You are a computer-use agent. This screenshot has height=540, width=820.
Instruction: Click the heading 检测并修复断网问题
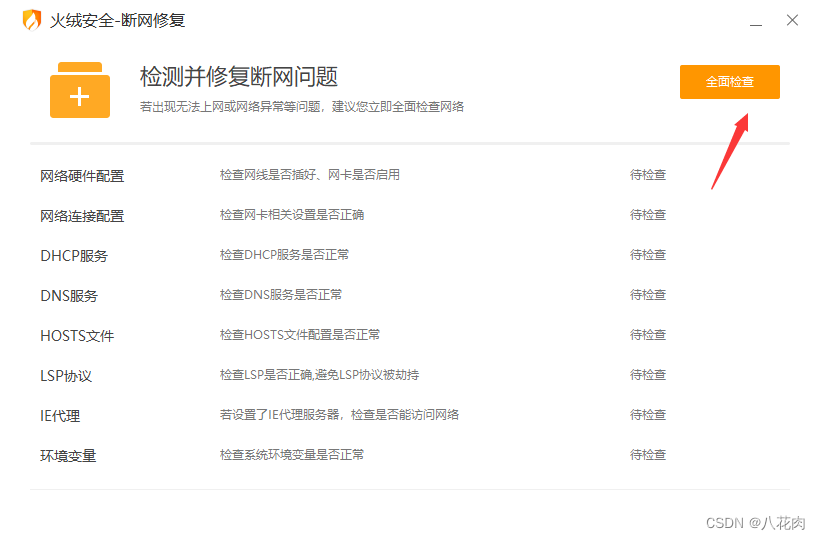point(239,77)
